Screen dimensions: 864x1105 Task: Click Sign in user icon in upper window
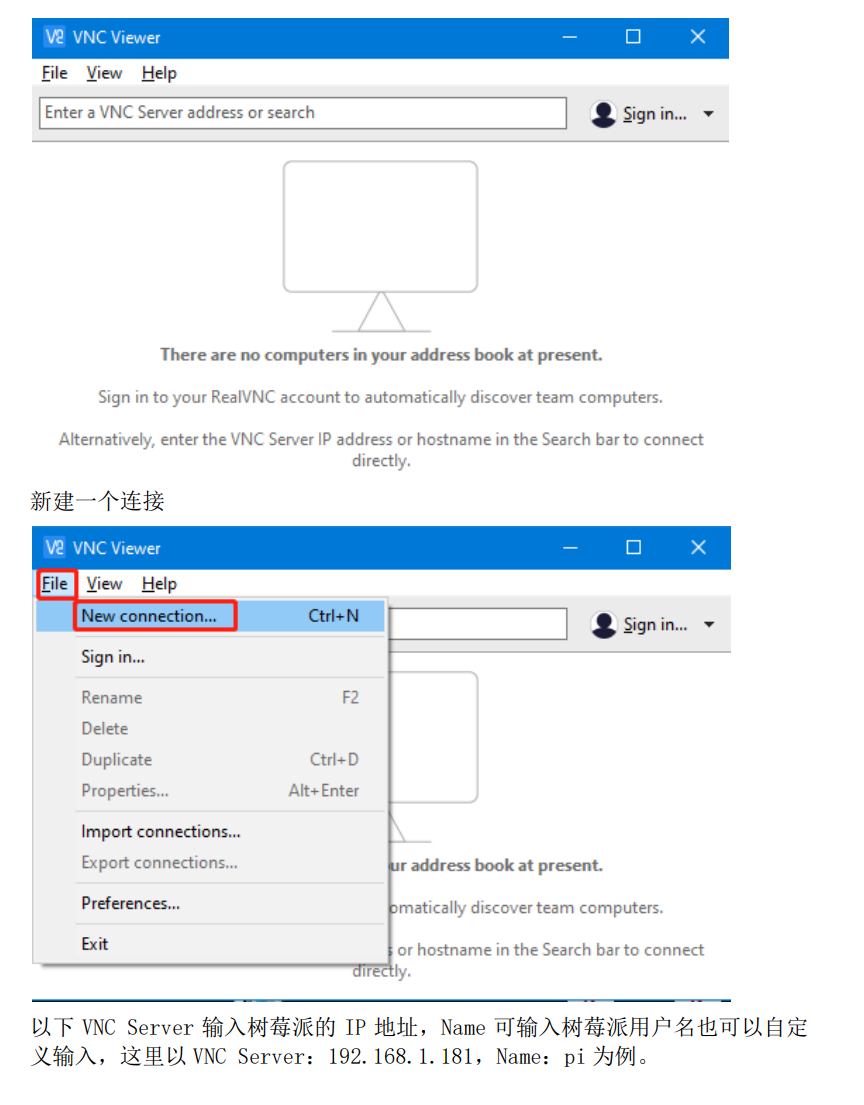click(603, 113)
